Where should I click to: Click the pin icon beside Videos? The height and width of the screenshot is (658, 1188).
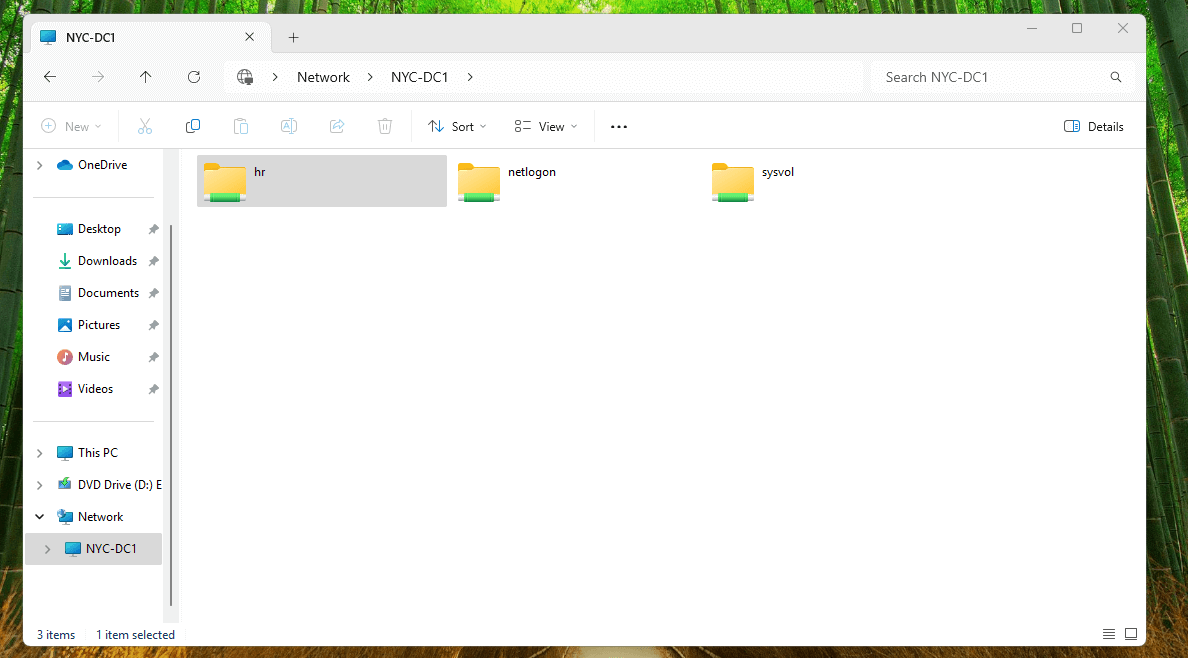point(153,389)
